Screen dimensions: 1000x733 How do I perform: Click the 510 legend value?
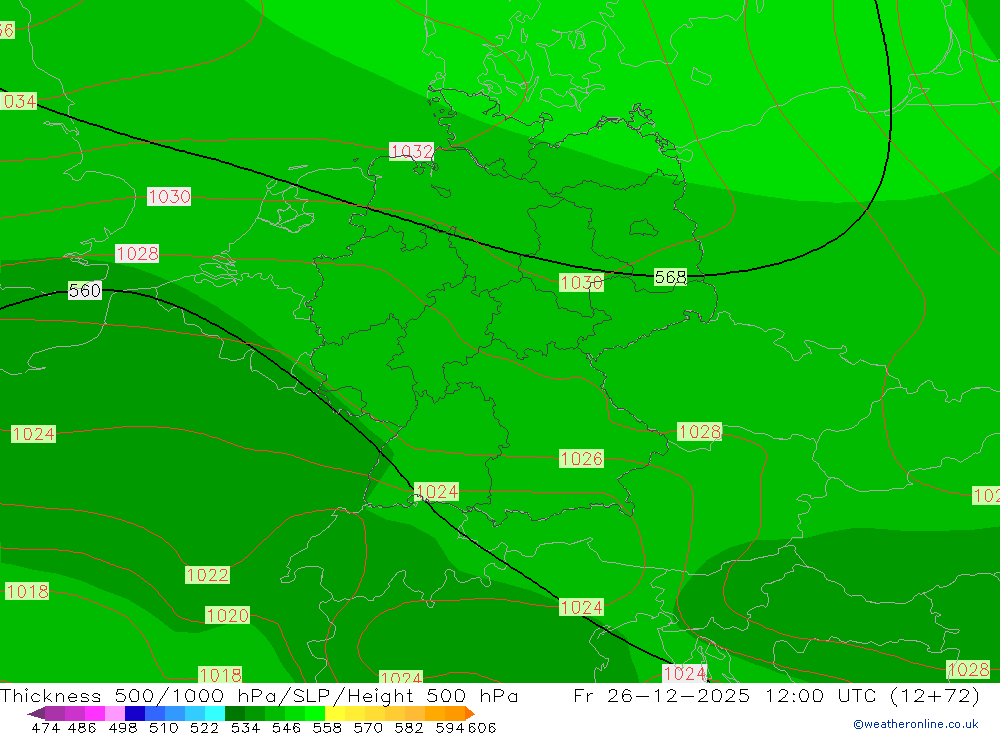pos(163,727)
